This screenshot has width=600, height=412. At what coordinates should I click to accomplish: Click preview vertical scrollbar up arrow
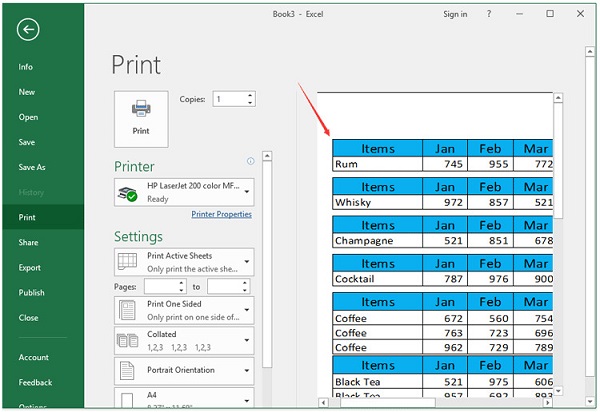click(558, 98)
